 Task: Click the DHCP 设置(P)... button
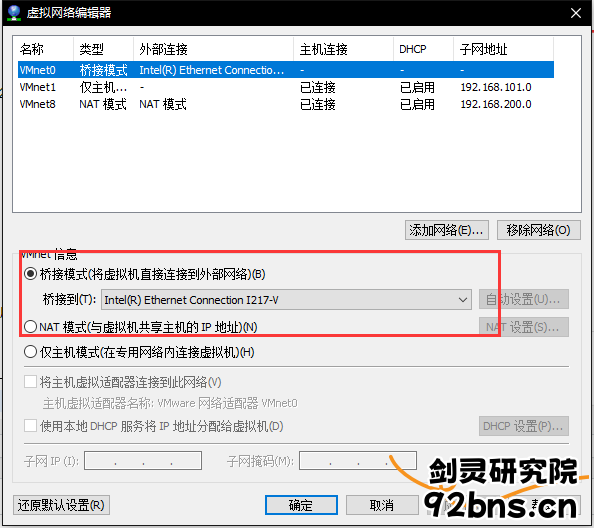pos(524,426)
